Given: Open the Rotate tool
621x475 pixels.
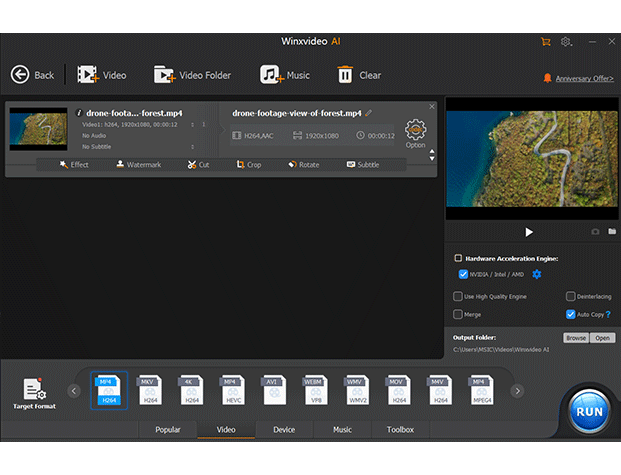Looking at the screenshot, I should pyautogui.click(x=303, y=164).
